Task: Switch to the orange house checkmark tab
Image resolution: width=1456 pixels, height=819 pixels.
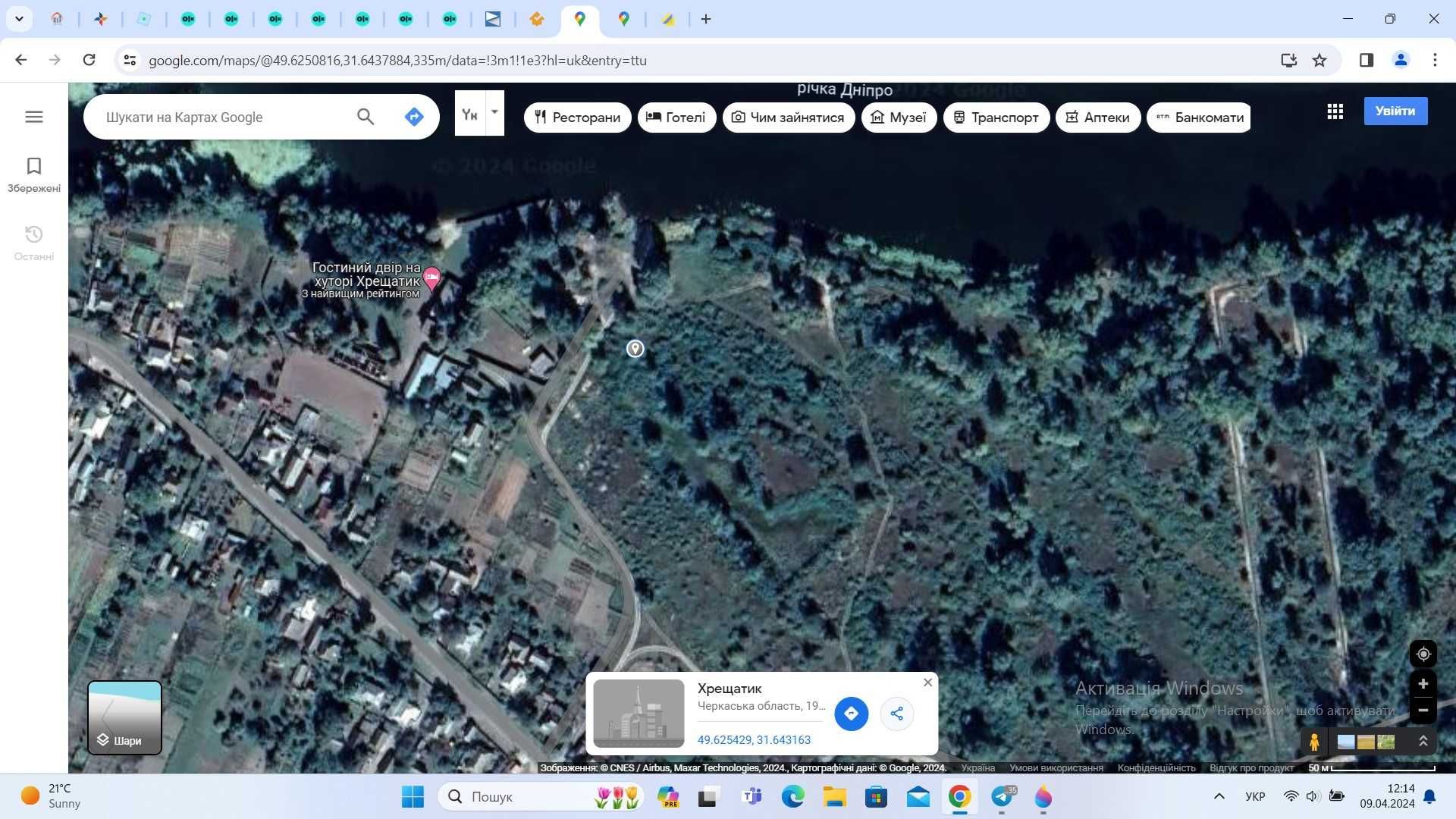Action: (536, 19)
